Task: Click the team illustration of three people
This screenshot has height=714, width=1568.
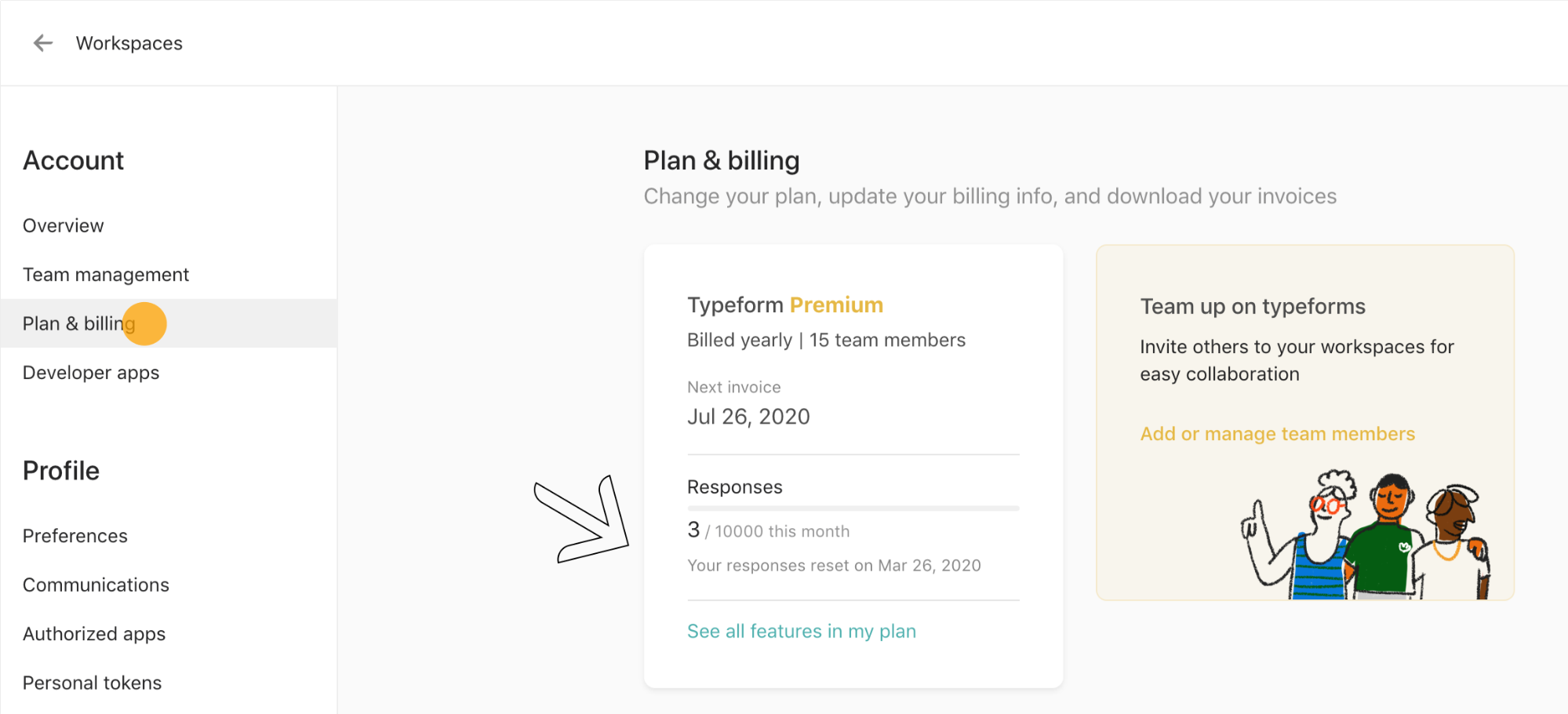Action: (1366, 534)
